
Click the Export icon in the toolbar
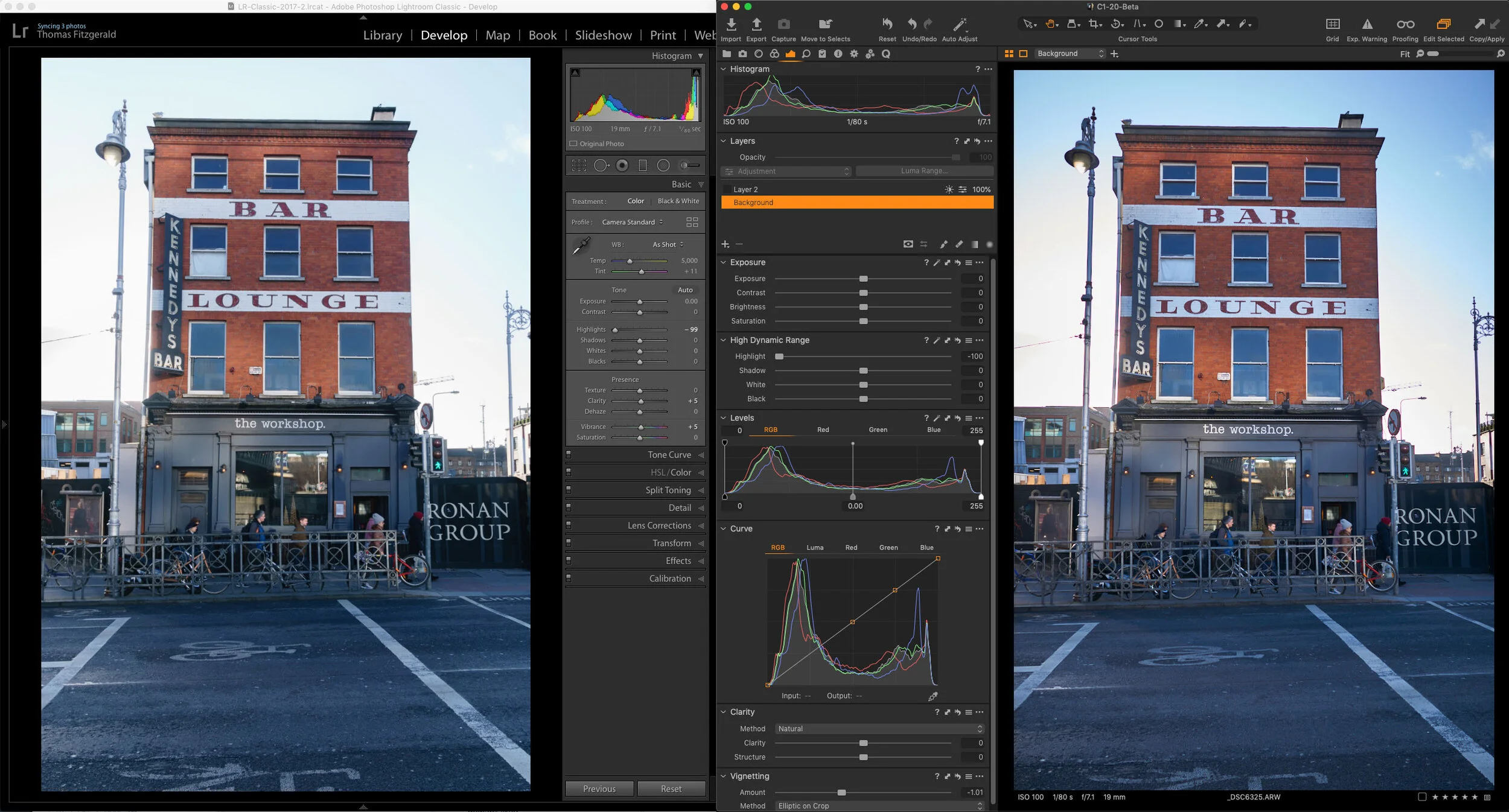click(756, 25)
